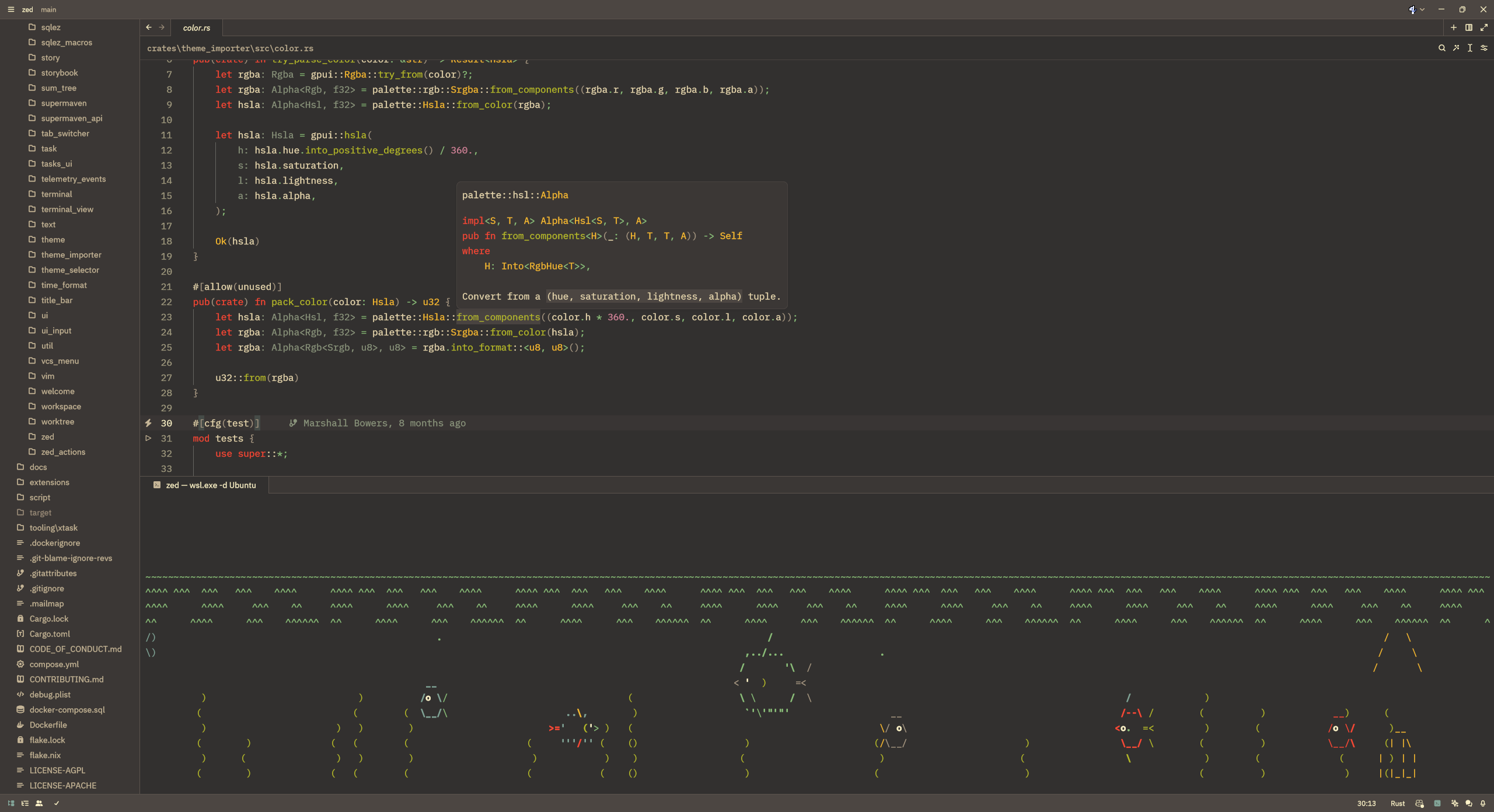Viewport: 1494px width, 812px height.
Task: Click the Marshall Bowers git blame annotation
Action: click(378, 423)
